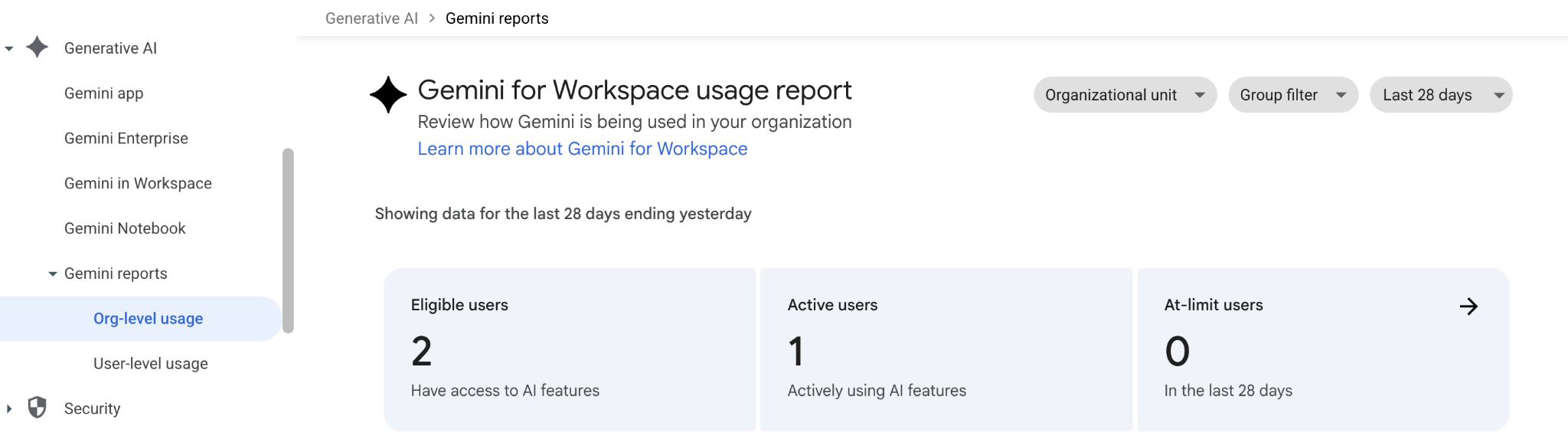Click 'Actively using AI features' text

pos(877,391)
